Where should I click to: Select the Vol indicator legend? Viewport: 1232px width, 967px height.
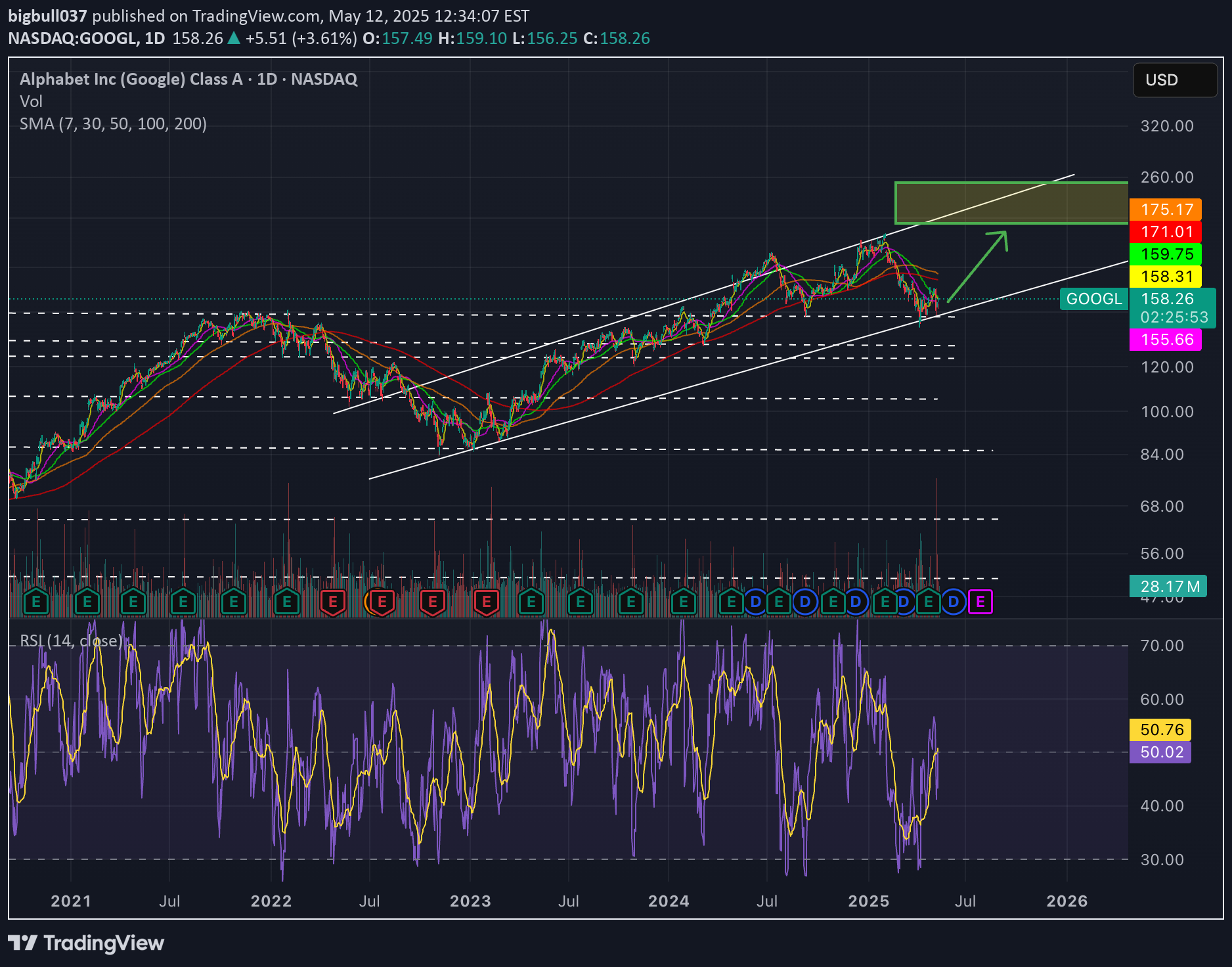coord(31,102)
